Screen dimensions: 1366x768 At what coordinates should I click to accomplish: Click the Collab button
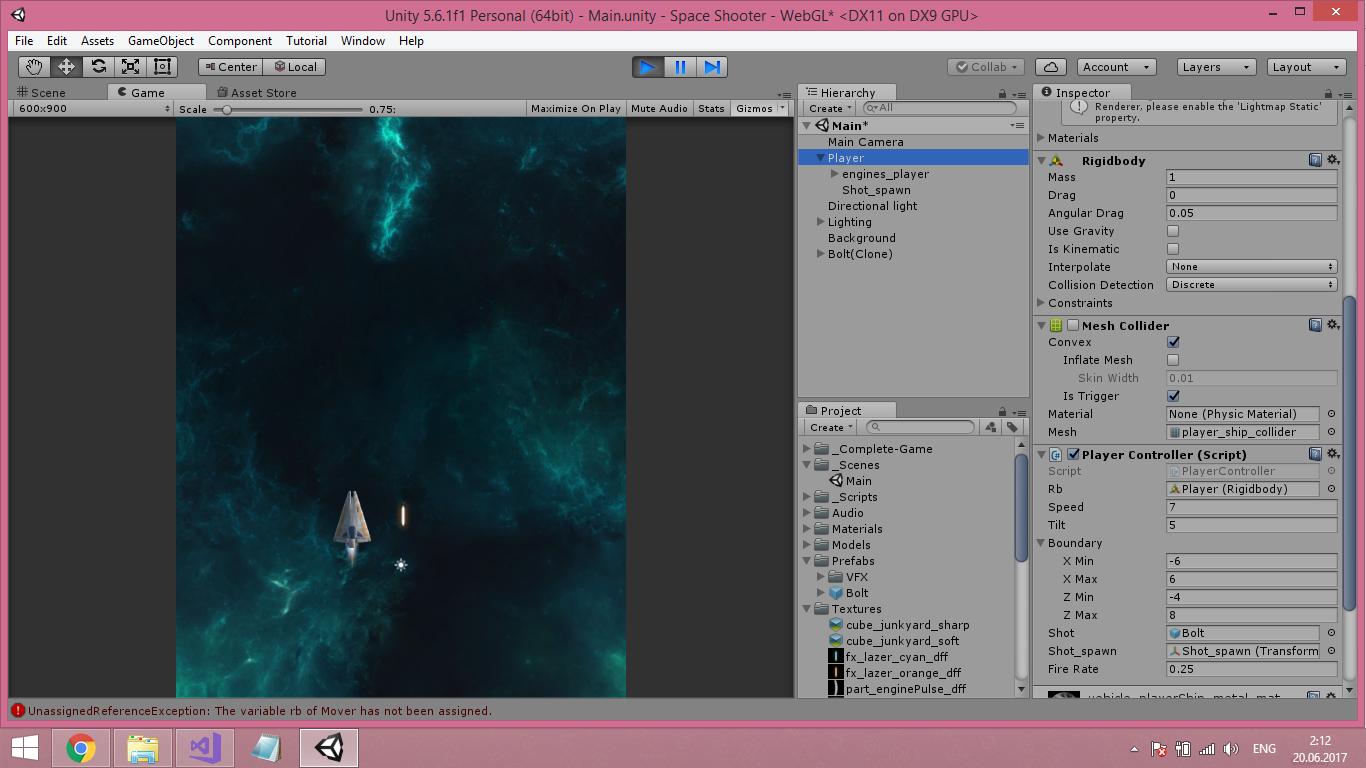pos(986,67)
